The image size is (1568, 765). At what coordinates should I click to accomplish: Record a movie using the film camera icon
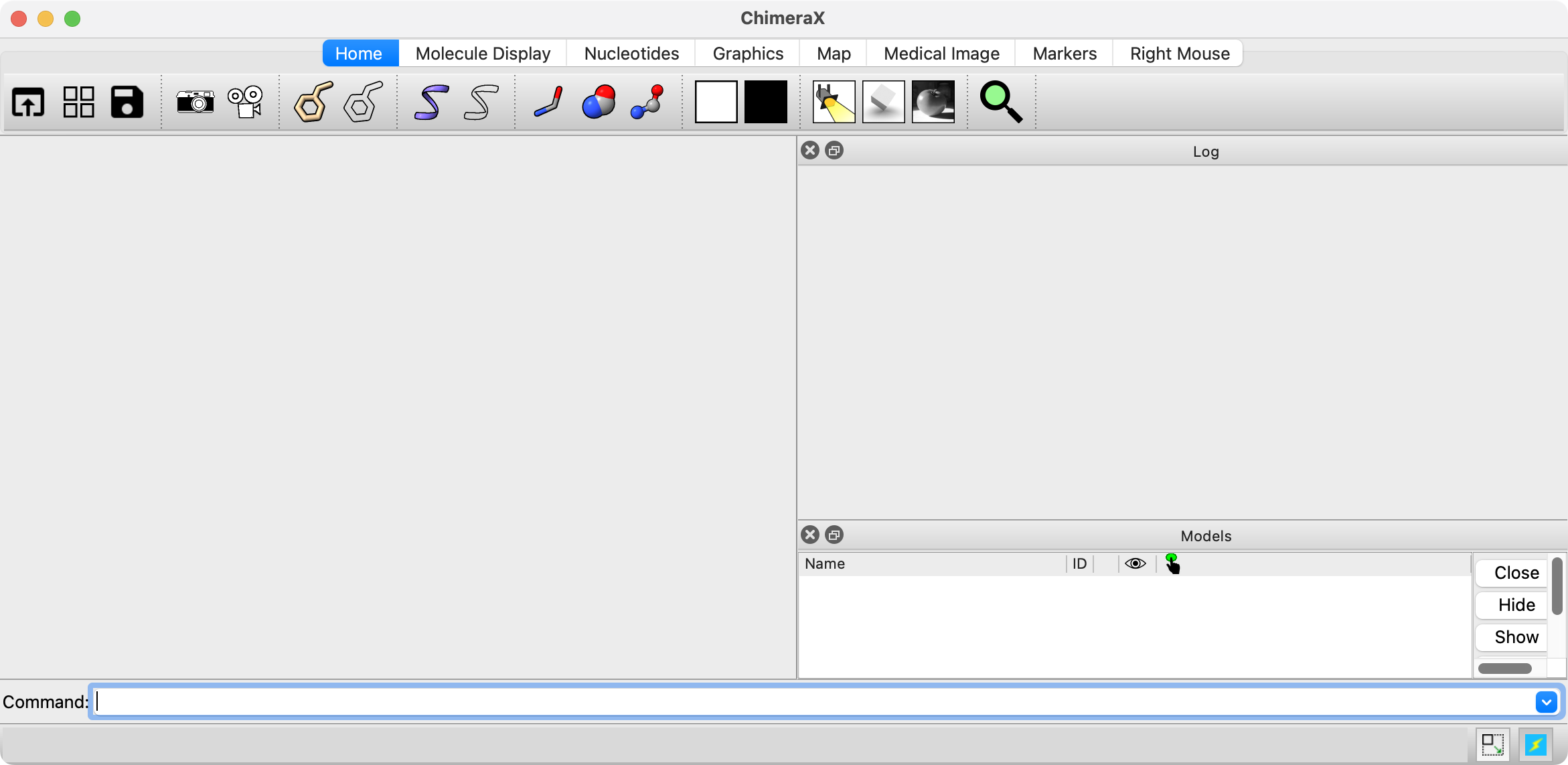[x=246, y=102]
